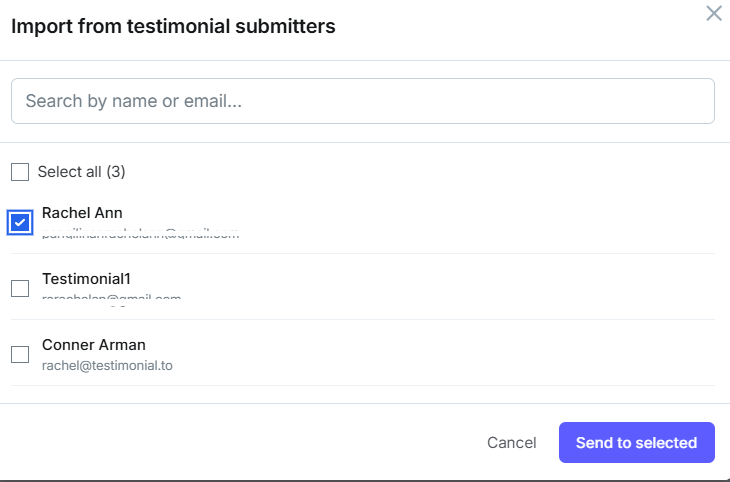
Task: Click the white checkmark icon beside Rachel Ann
Action: [x=20, y=223]
